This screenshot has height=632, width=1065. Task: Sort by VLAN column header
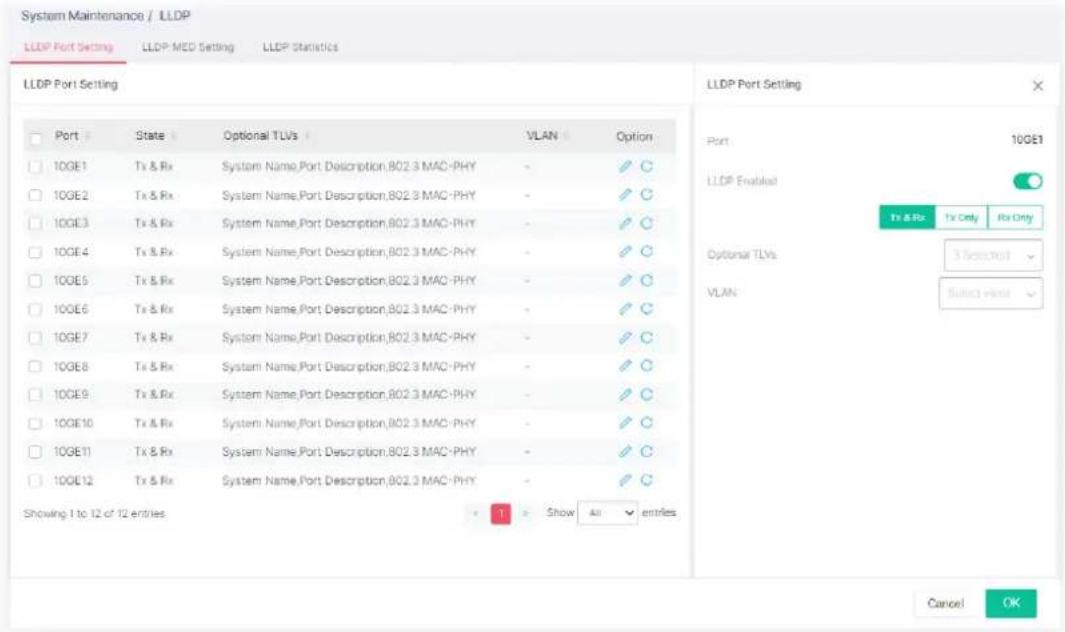[547, 136]
